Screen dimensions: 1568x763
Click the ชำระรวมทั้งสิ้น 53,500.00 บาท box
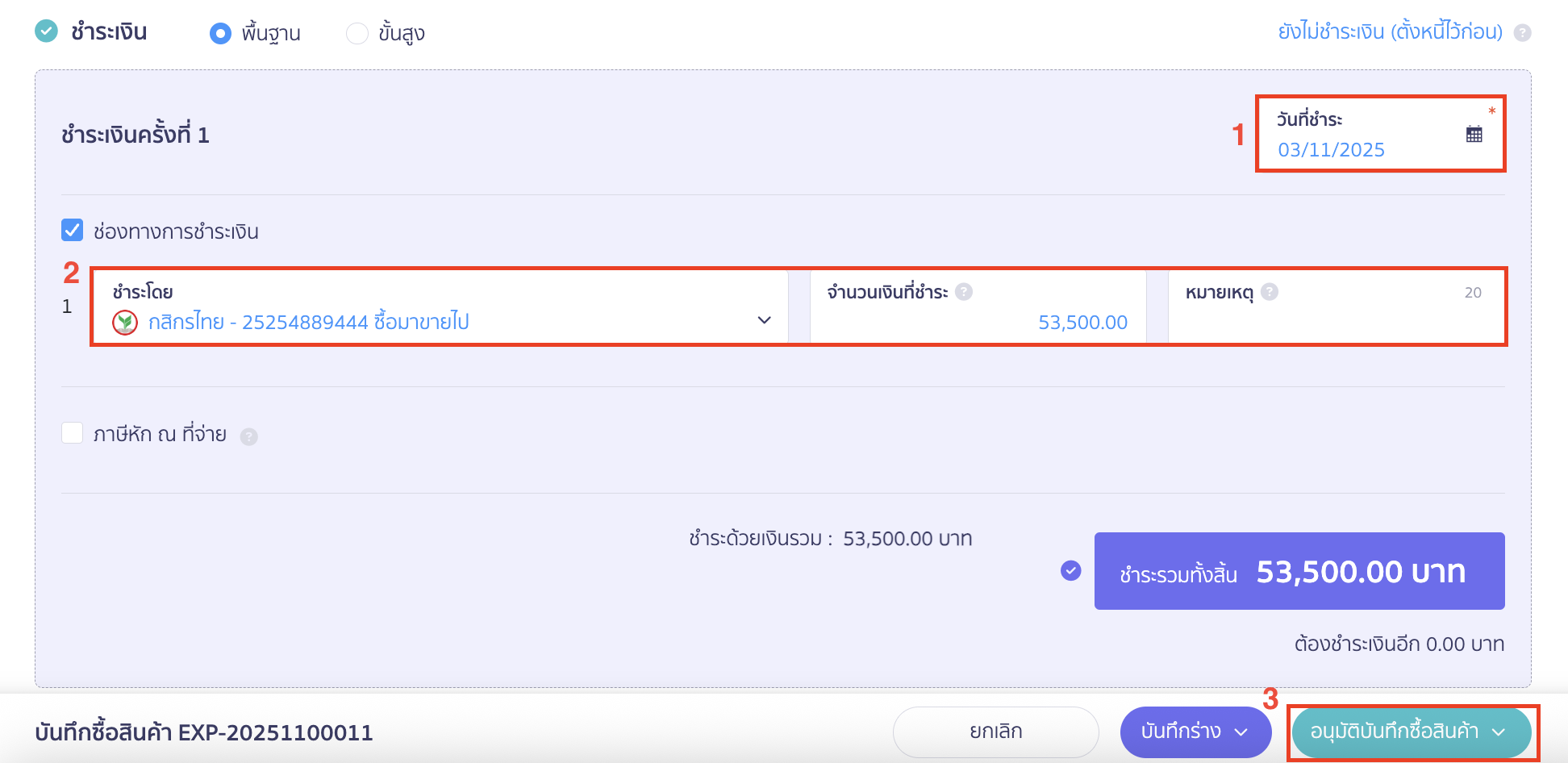1299,571
